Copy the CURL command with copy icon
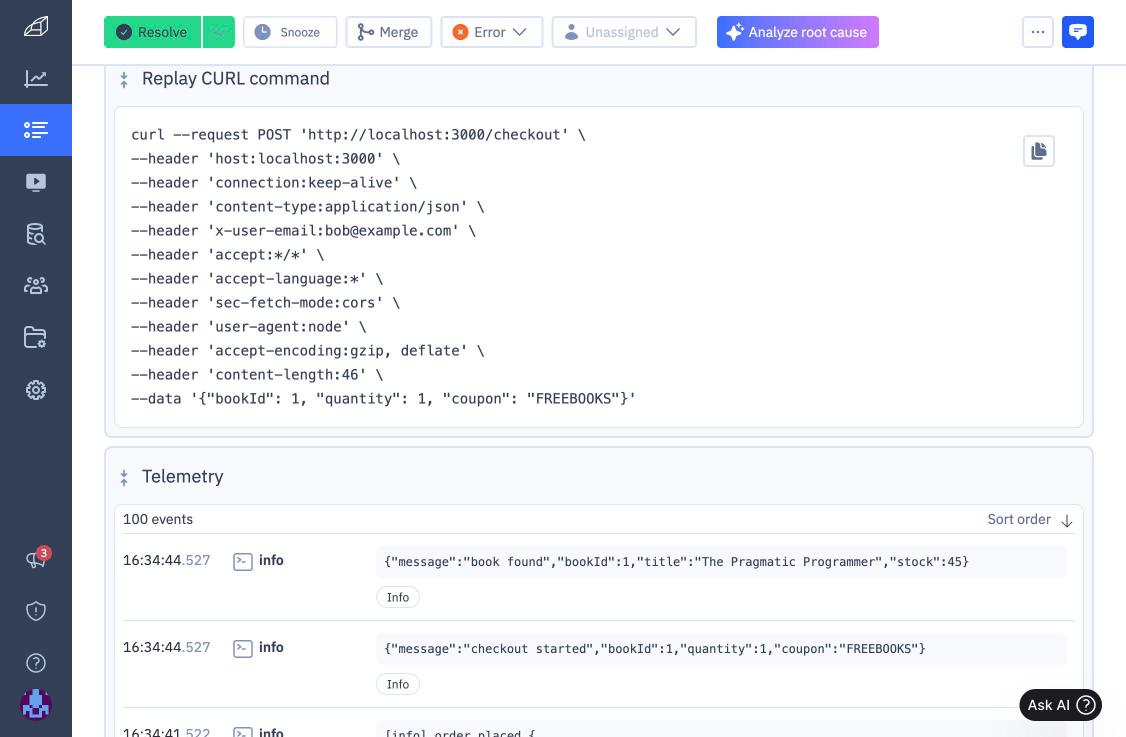1126x737 pixels. click(x=1038, y=151)
